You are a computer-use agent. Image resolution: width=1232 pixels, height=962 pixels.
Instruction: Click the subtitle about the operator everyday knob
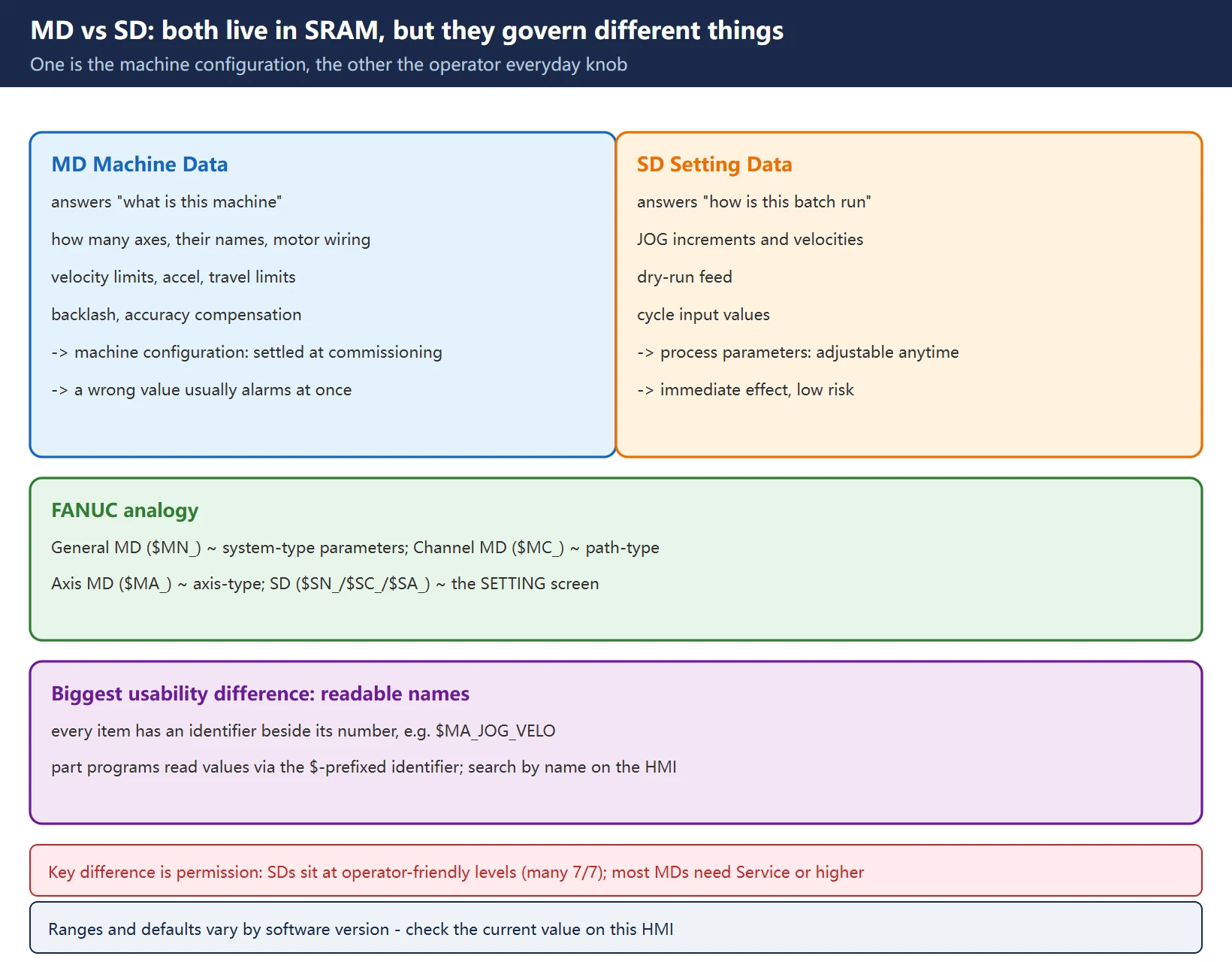[x=328, y=65]
